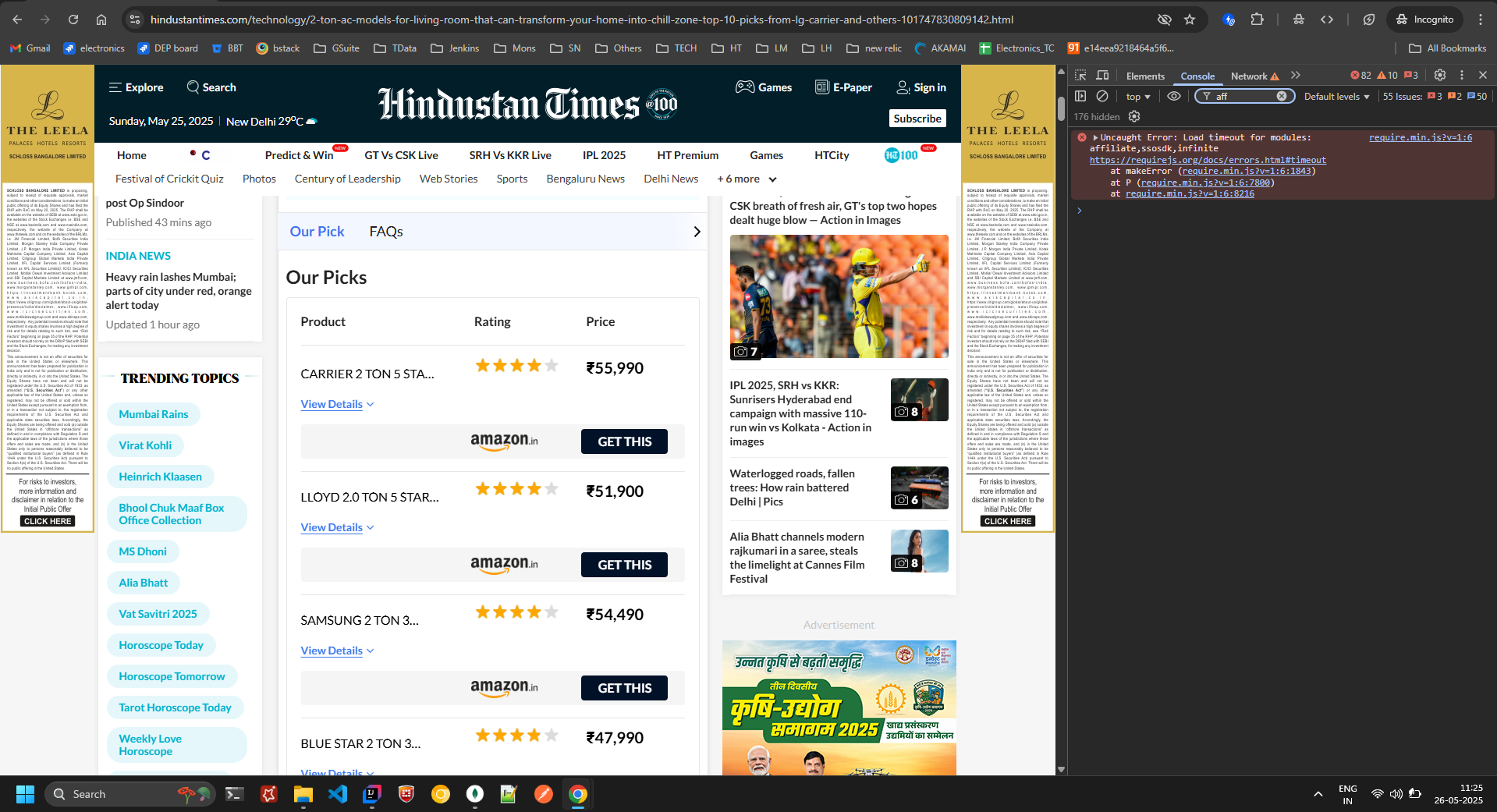The image size is (1497, 812).
Task: Open console settings gear next to '176 hidden'
Action: 1134,116
